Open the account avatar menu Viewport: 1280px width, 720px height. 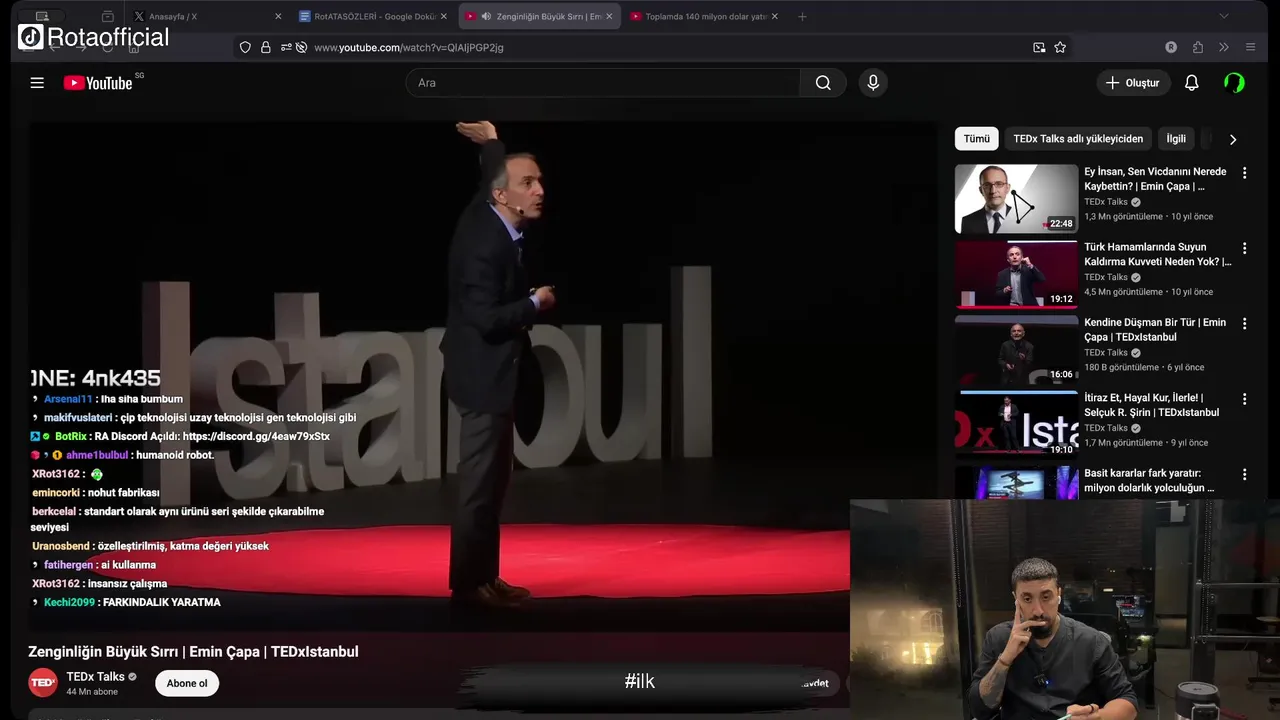(x=1234, y=83)
